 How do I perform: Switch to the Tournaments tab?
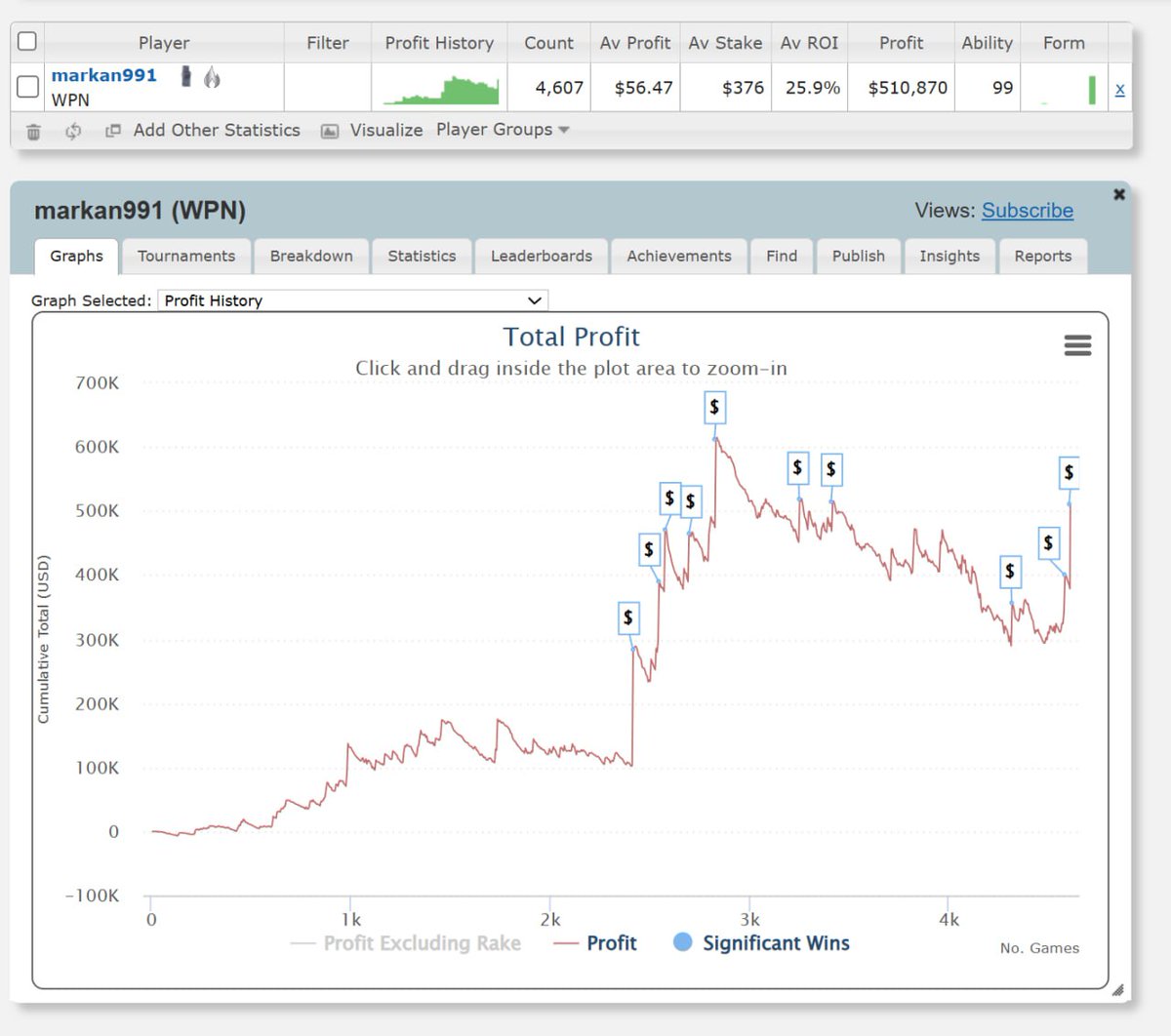pos(185,256)
